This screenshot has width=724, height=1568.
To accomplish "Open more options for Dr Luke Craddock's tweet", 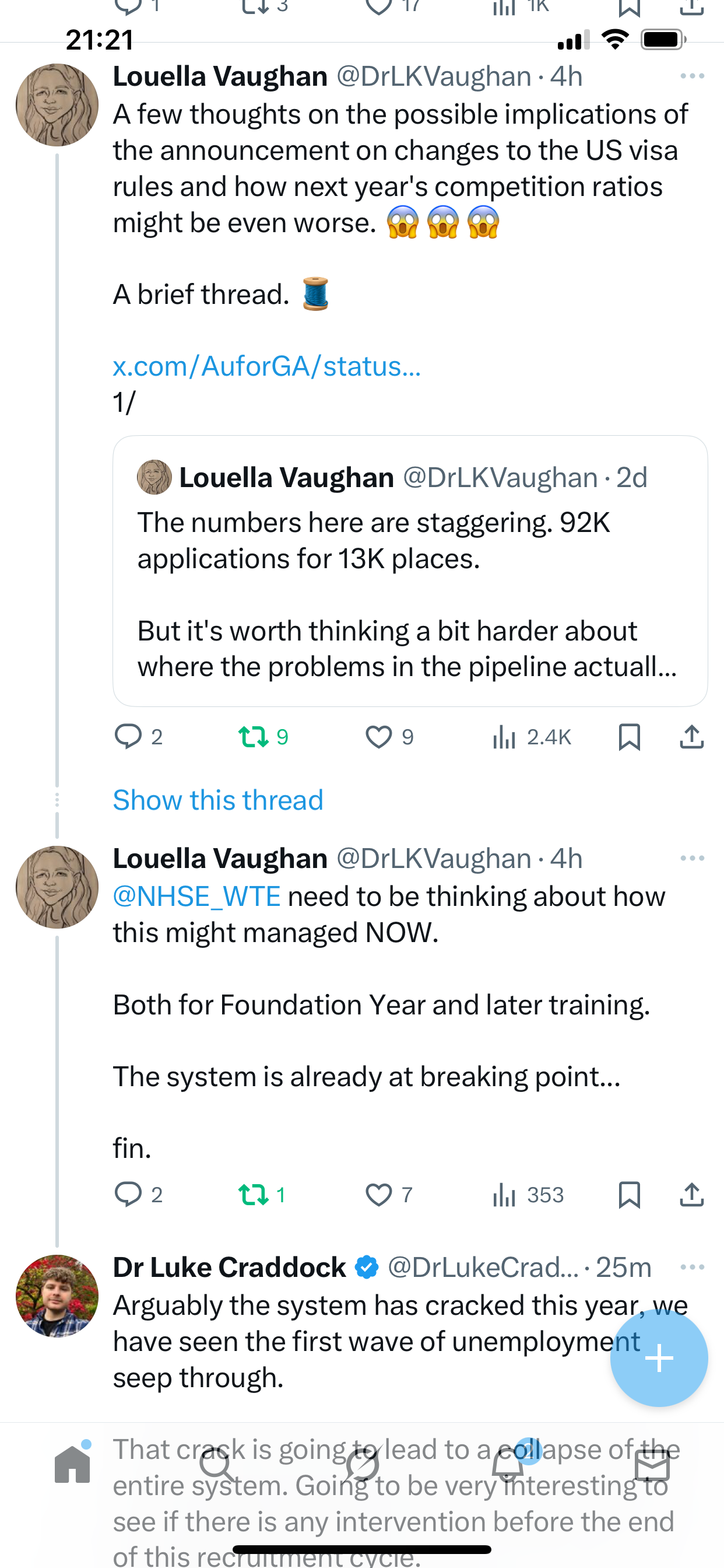I will pos(693,1268).
